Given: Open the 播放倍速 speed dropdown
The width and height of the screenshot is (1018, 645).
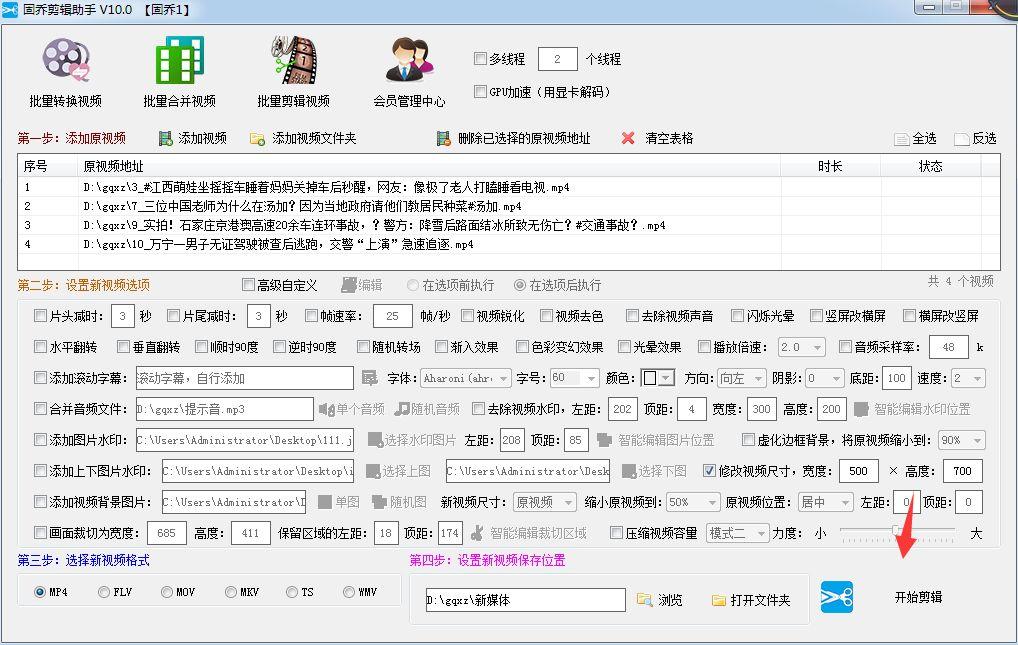Looking at the screenshot, I should pyautogui.click(x=802, y=347).
